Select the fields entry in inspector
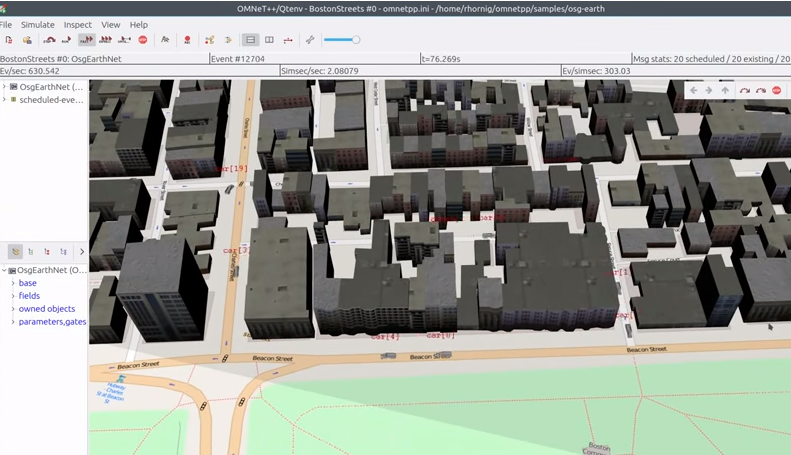Viewport: 791px width, 455px height. point(29,296)
